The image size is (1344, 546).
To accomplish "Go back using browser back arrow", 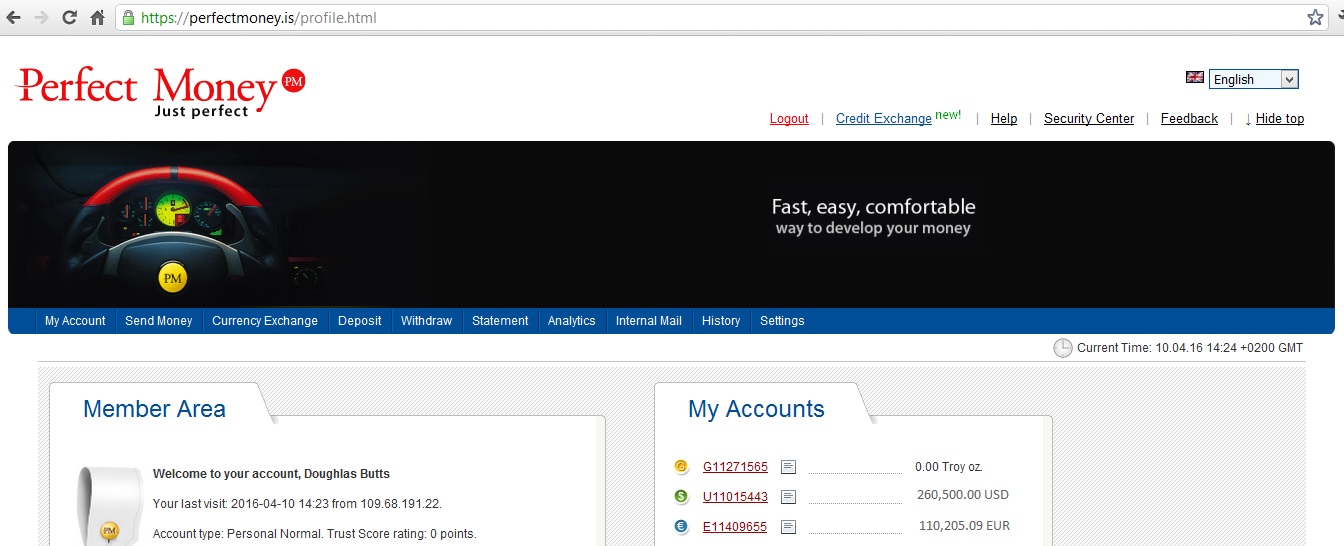I will point(14,18).
